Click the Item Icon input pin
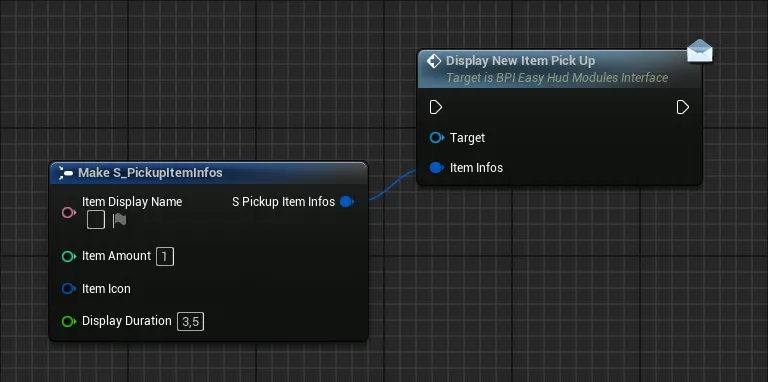Viewport: 768px width, 382px height. tap(69, 289)
